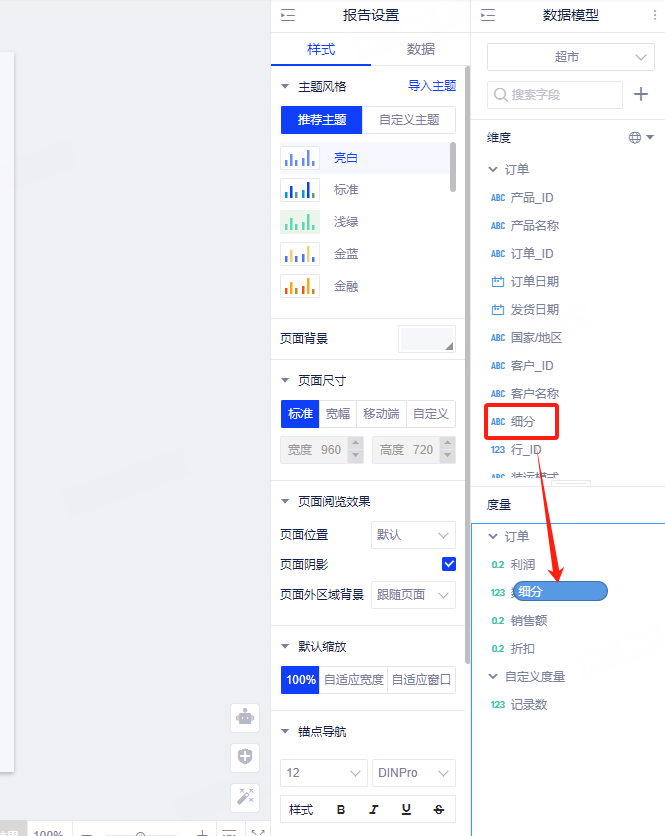The image size is (665, 836).
Task: Click the magic wand icon
Action: pyautogui.click(x=245, y=797)
